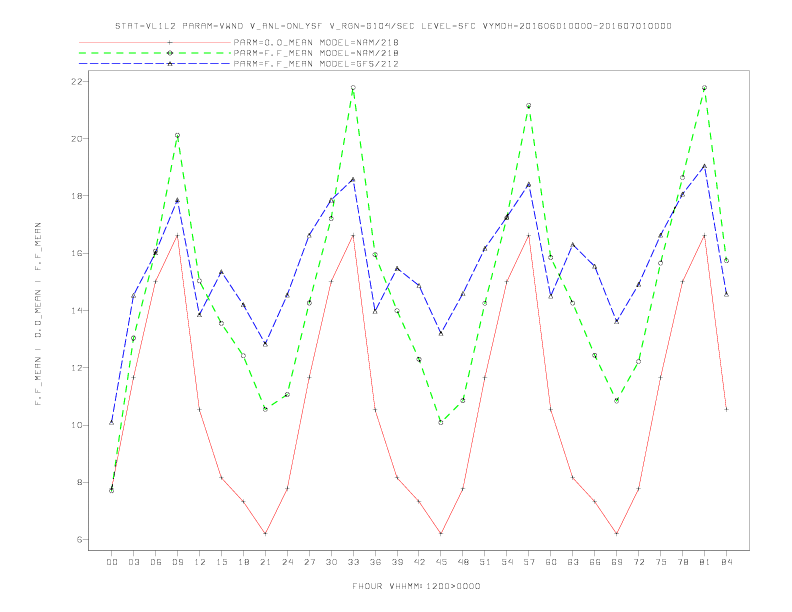Click x-axis forecast hour label 72
Image resolution: width=792 pixels, height=612 pixels.
tap(639, 562)
